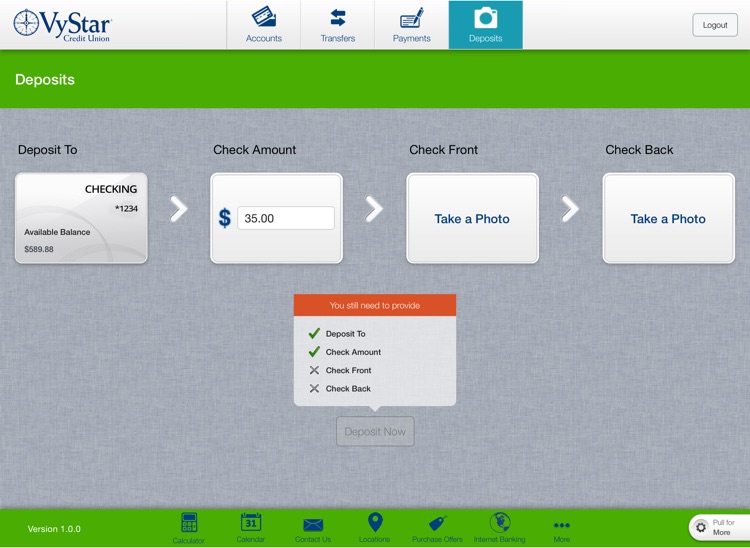Open Internet Banking globe icon

(499, 527)
